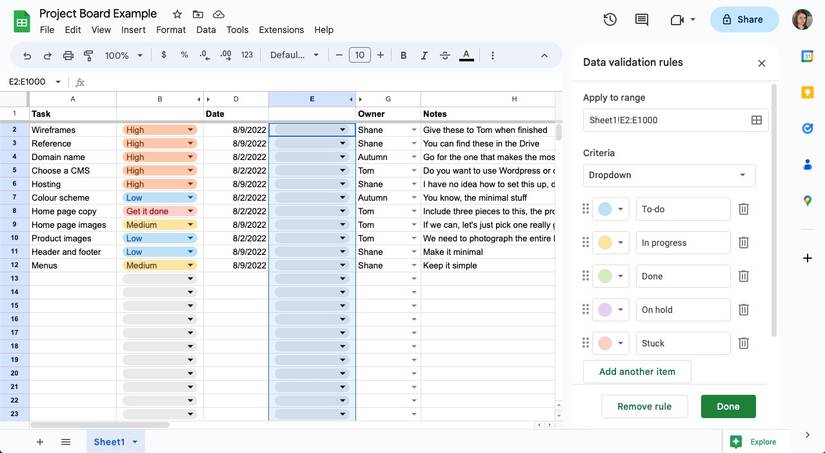Open the Wireframes row owner Shane dropdown

[x=414, y=130]
